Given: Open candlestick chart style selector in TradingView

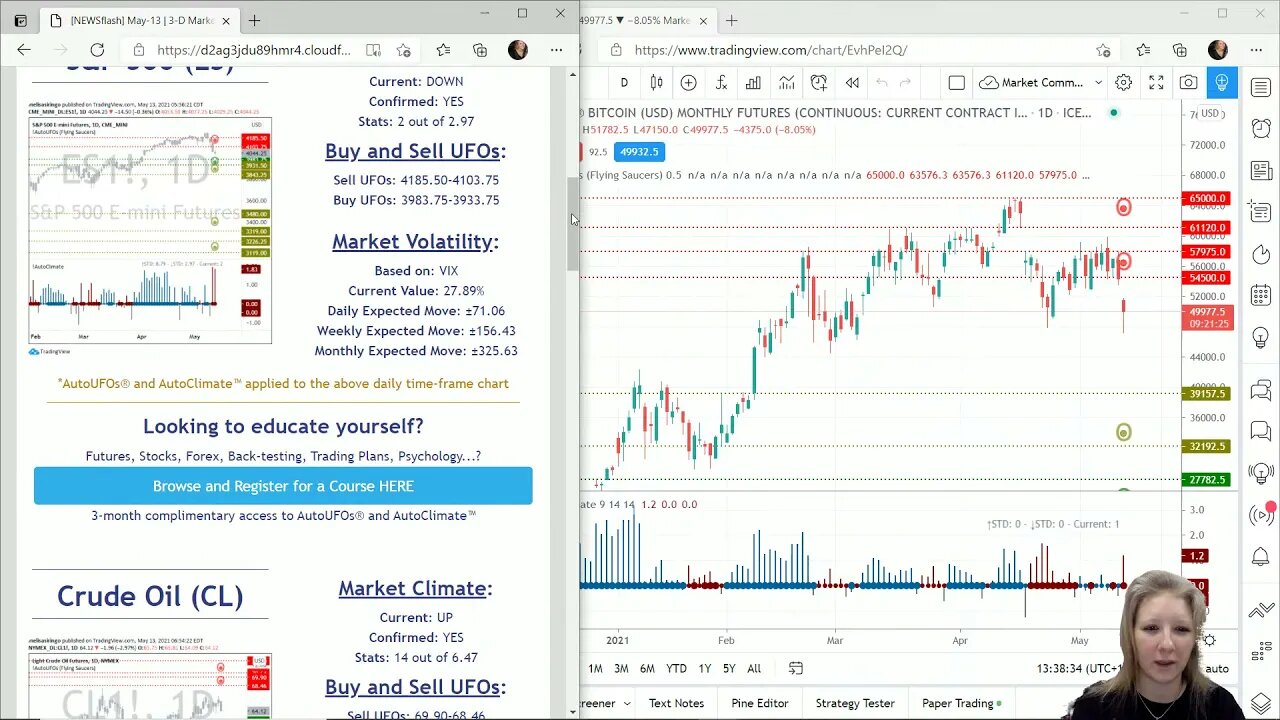Looking at the screenshot, I should [657, 83].
